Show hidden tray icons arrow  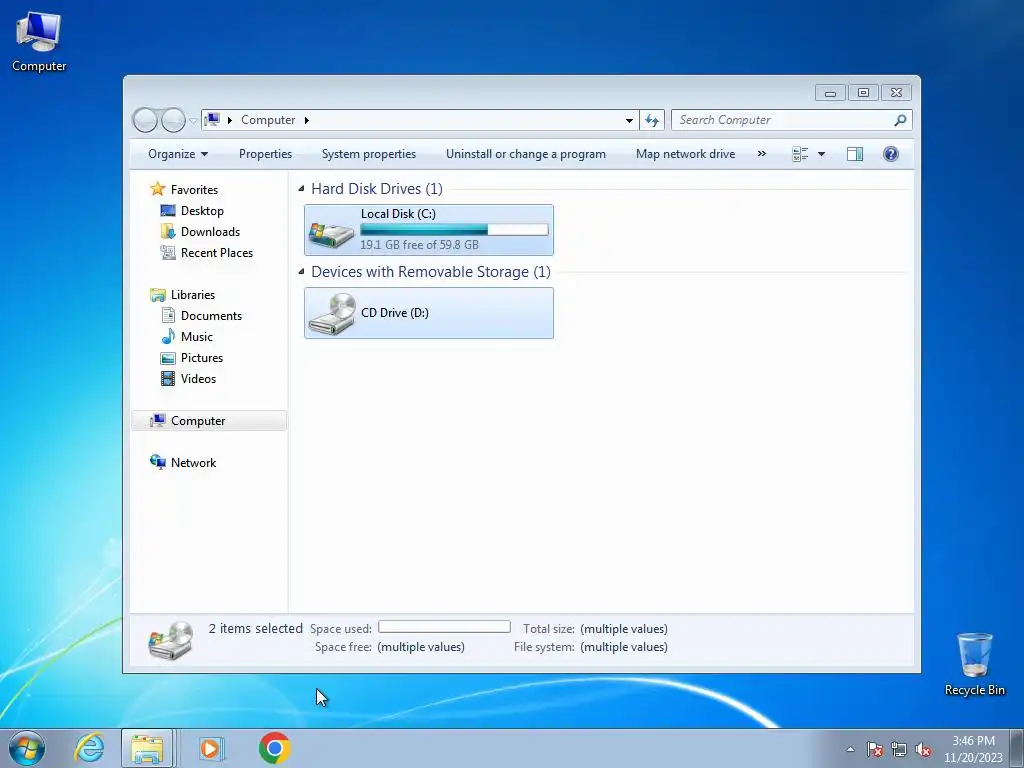pos(850,749)
